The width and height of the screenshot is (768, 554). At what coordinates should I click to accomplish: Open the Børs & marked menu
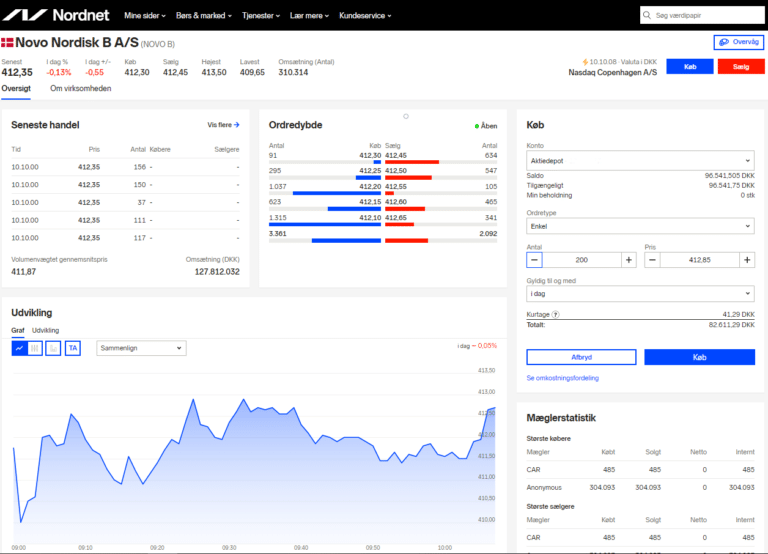point(206,16)
